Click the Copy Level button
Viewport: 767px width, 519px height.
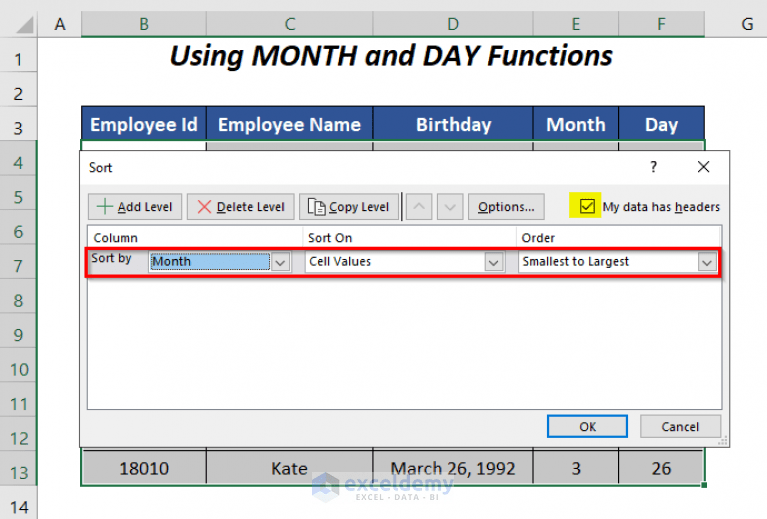click(x=349, y=207)
